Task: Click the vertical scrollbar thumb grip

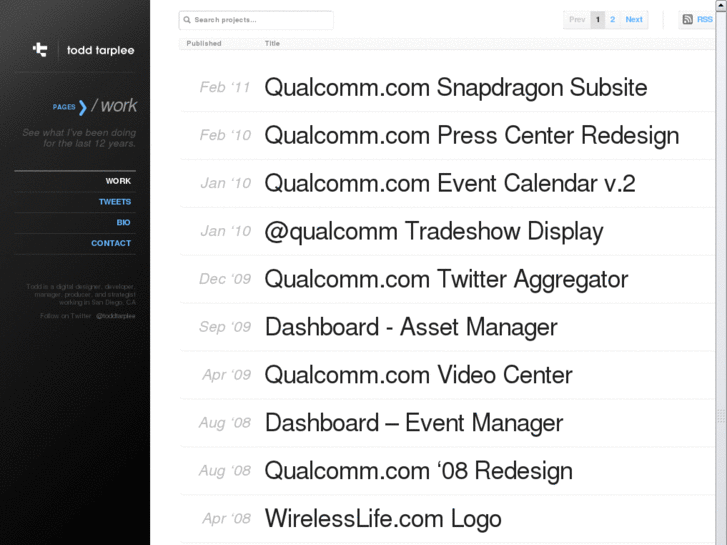Action: coord(721,417)
